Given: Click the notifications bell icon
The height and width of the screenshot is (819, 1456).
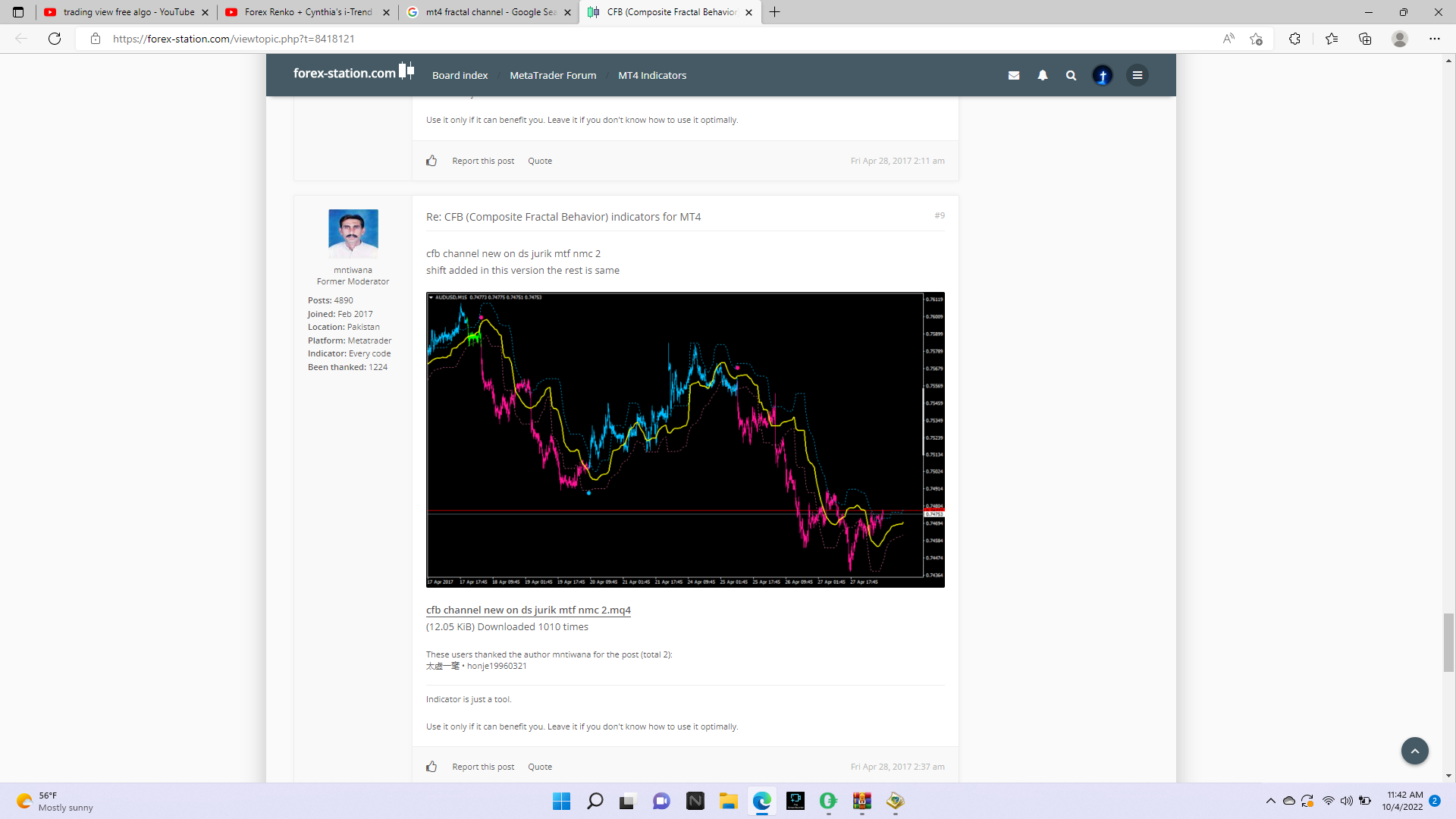Looking at the screenshot, I should tap(1043, 75).
